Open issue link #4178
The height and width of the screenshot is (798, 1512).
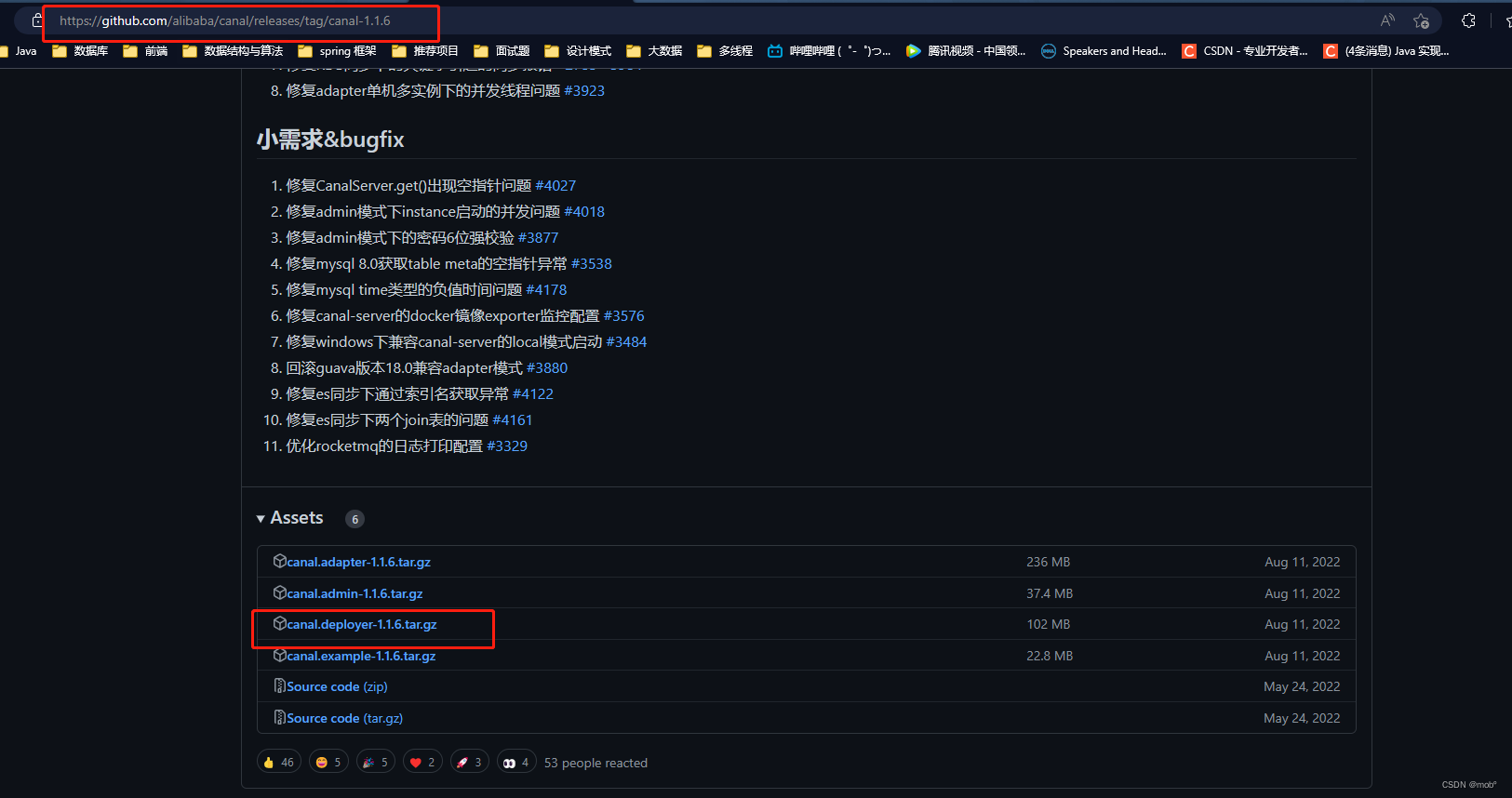[x=546, y=289]
